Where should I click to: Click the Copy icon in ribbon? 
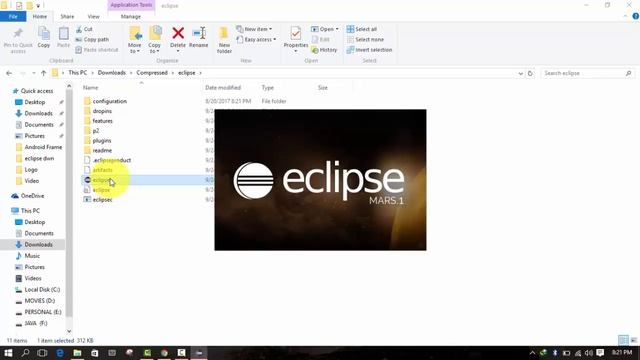[44, 33]
